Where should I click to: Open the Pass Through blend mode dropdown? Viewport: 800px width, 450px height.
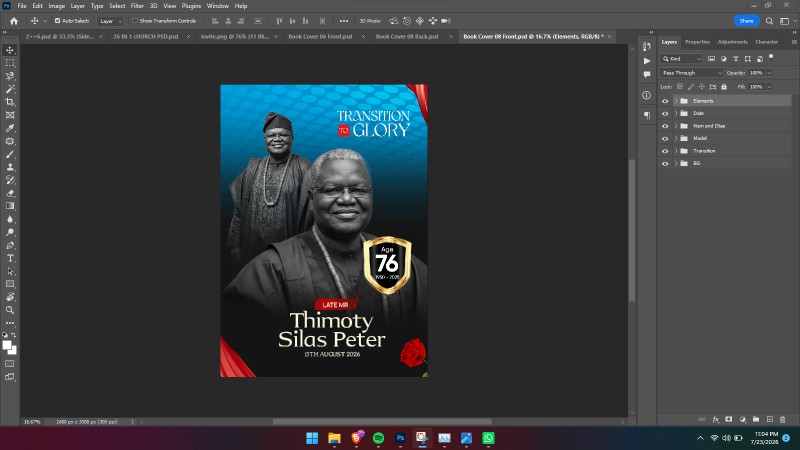point(691,73)
